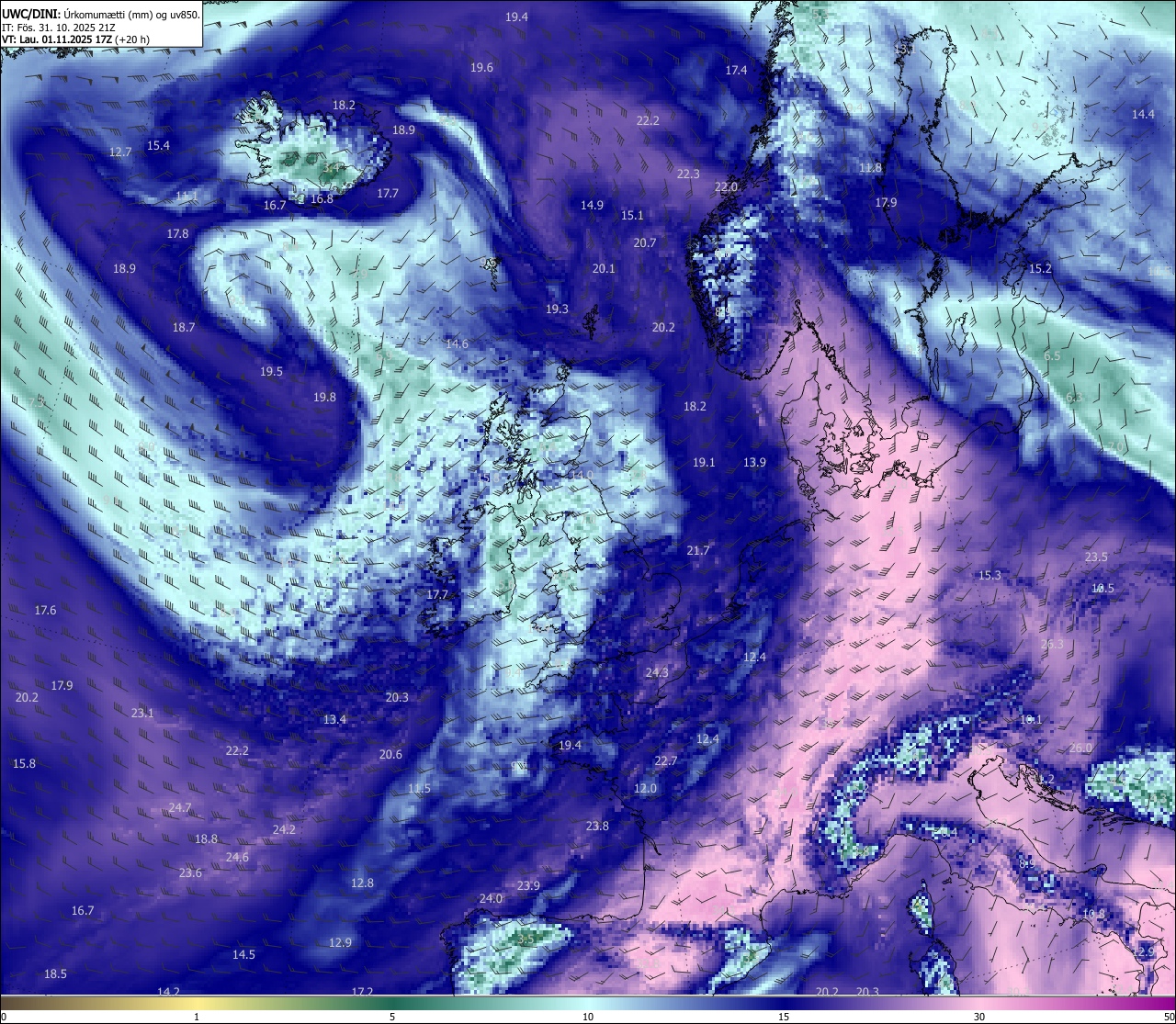Click the 24.2 value label
The height and width of the screenshot is (1024, 1176).
click(284, 829)
